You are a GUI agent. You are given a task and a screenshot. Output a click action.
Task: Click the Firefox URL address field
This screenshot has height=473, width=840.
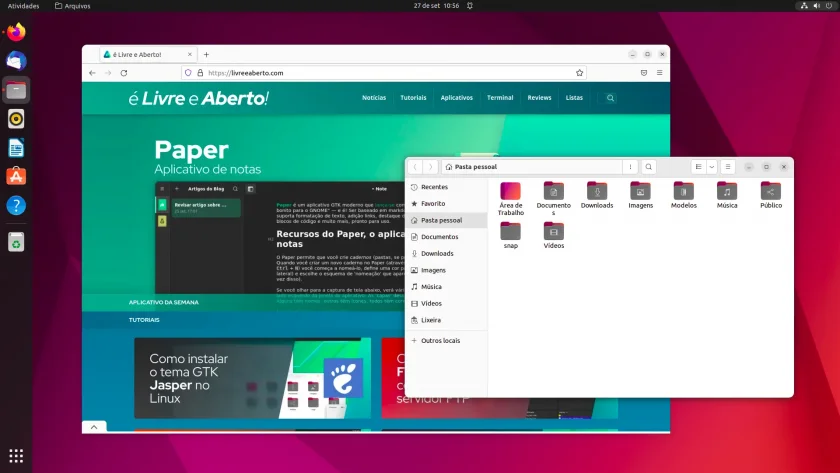(384, 73)
